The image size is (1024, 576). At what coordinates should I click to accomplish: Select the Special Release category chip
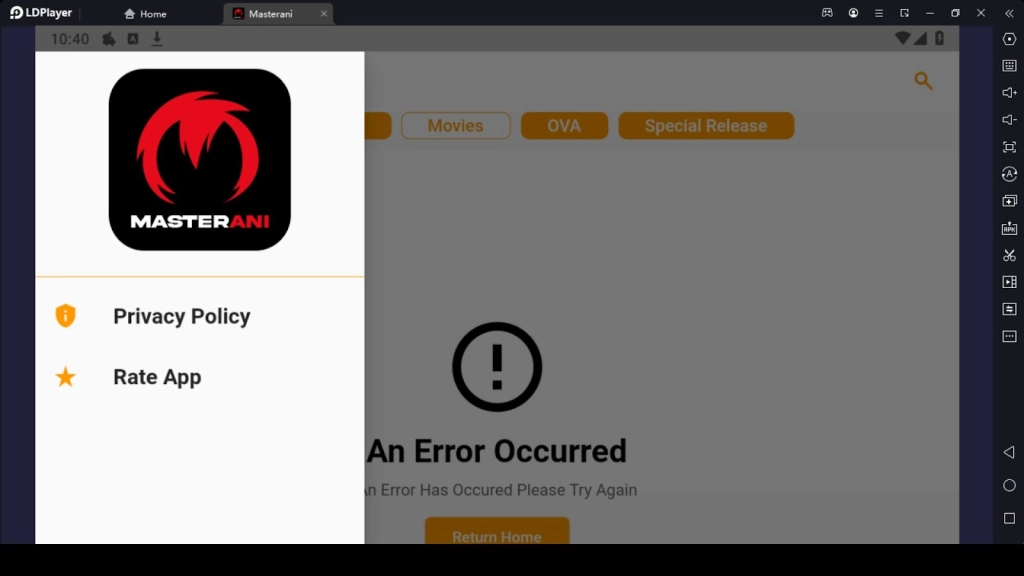[x=705, y=126]
